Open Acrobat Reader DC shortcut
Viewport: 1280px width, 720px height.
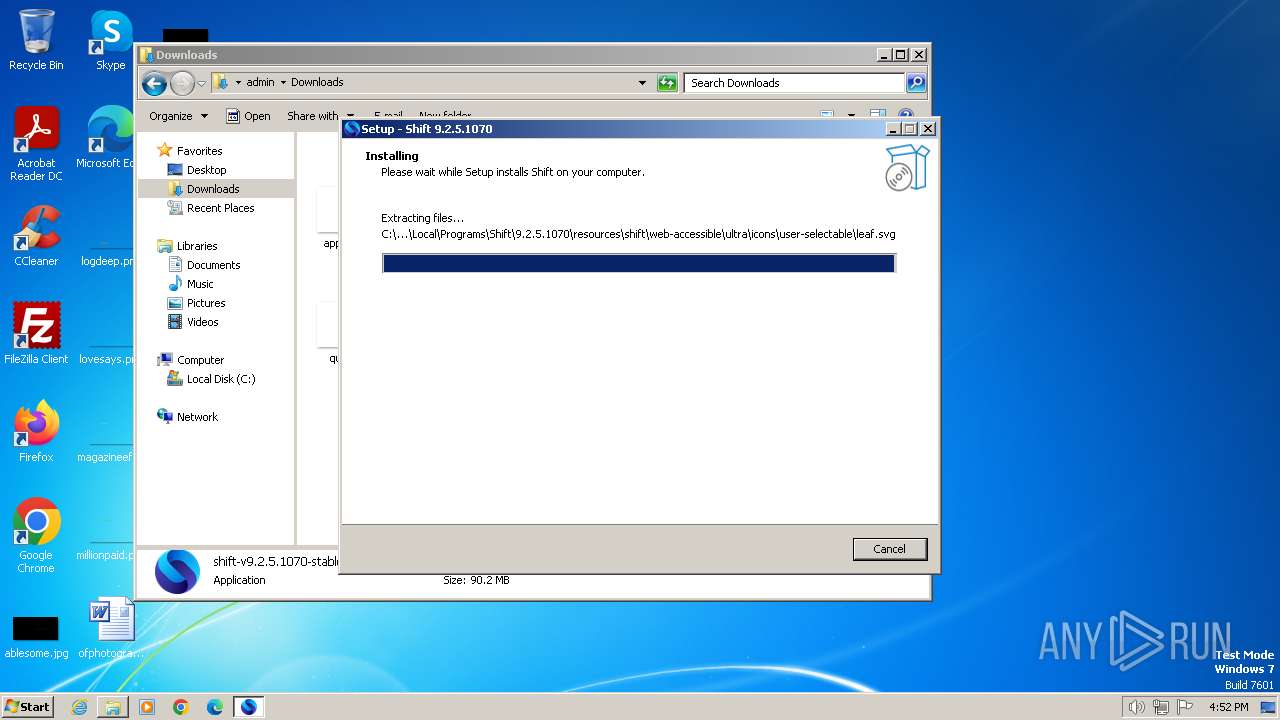(x=36, y=144)
